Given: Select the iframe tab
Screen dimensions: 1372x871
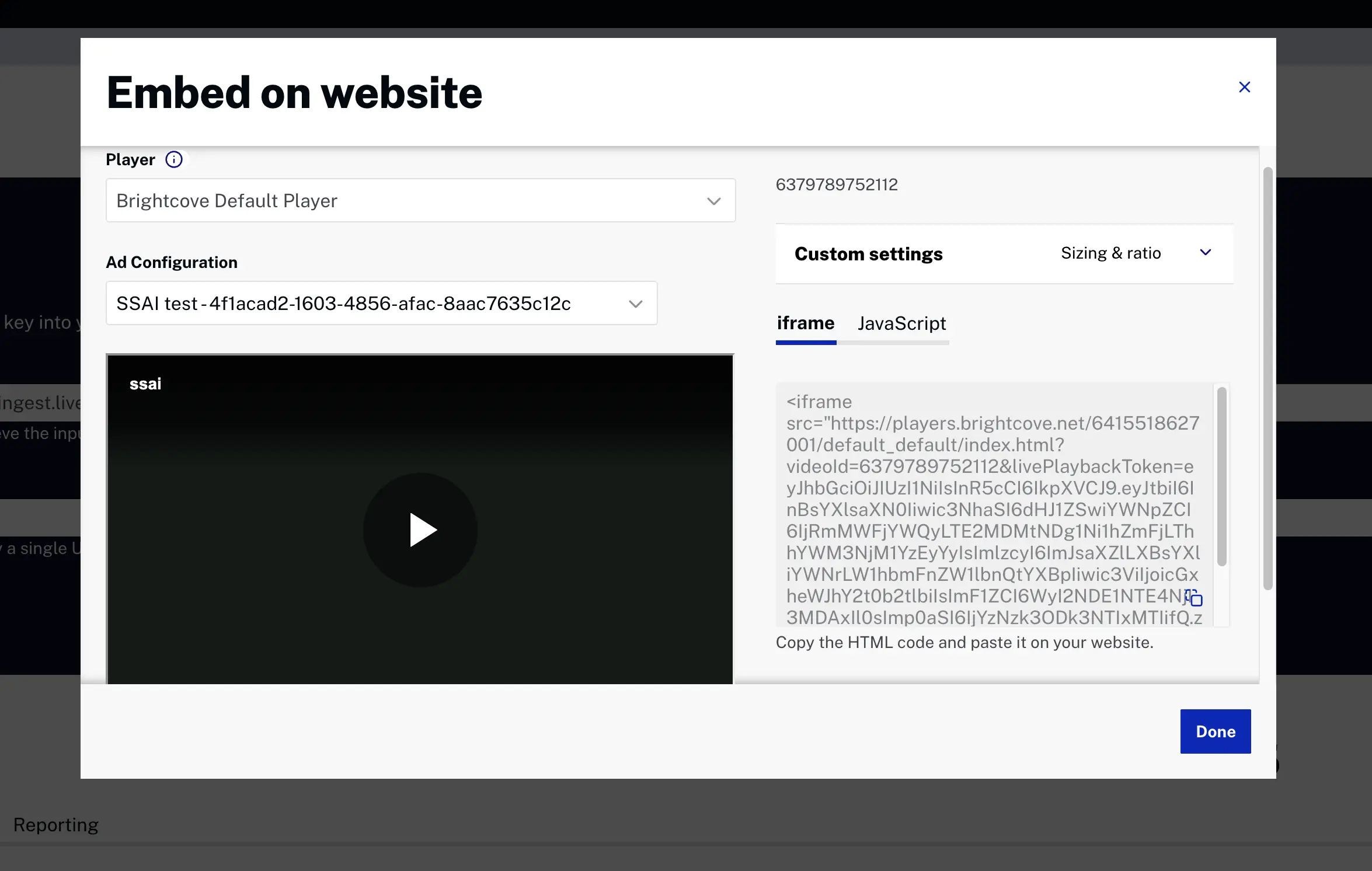Looking at the screenshot, I should (805, 323).
